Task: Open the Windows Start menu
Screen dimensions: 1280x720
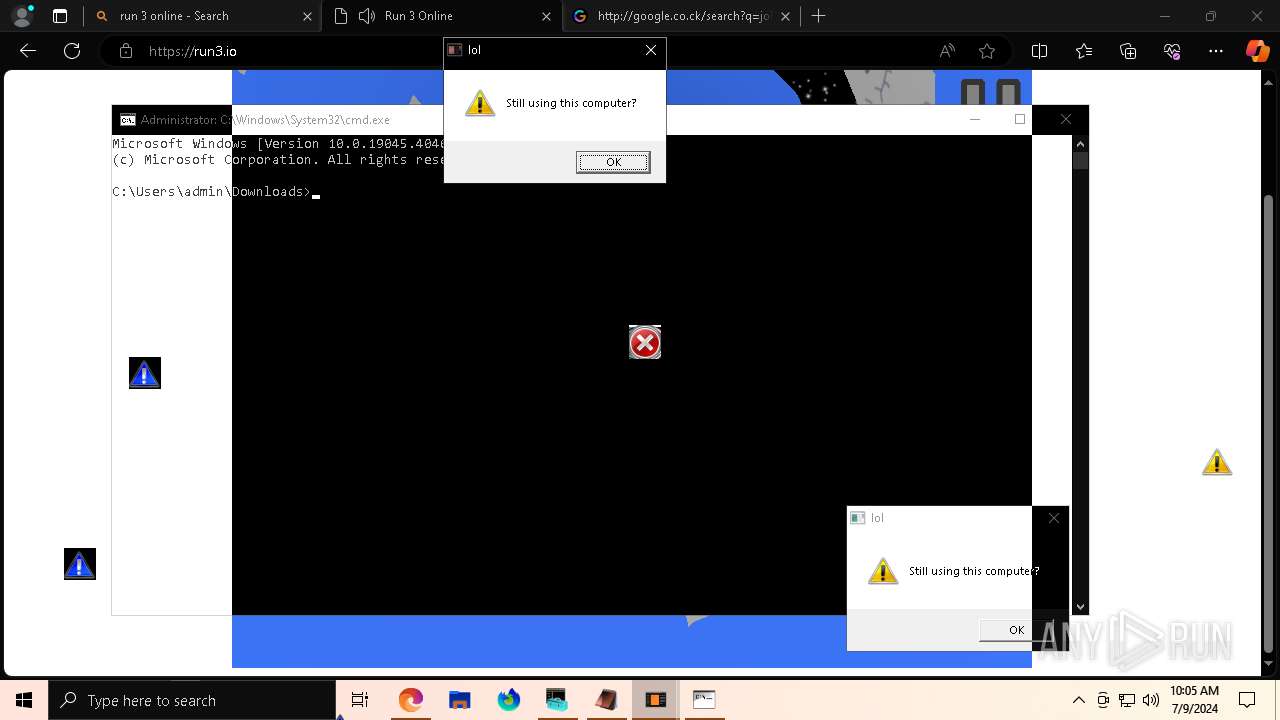Action: (24, 700)
